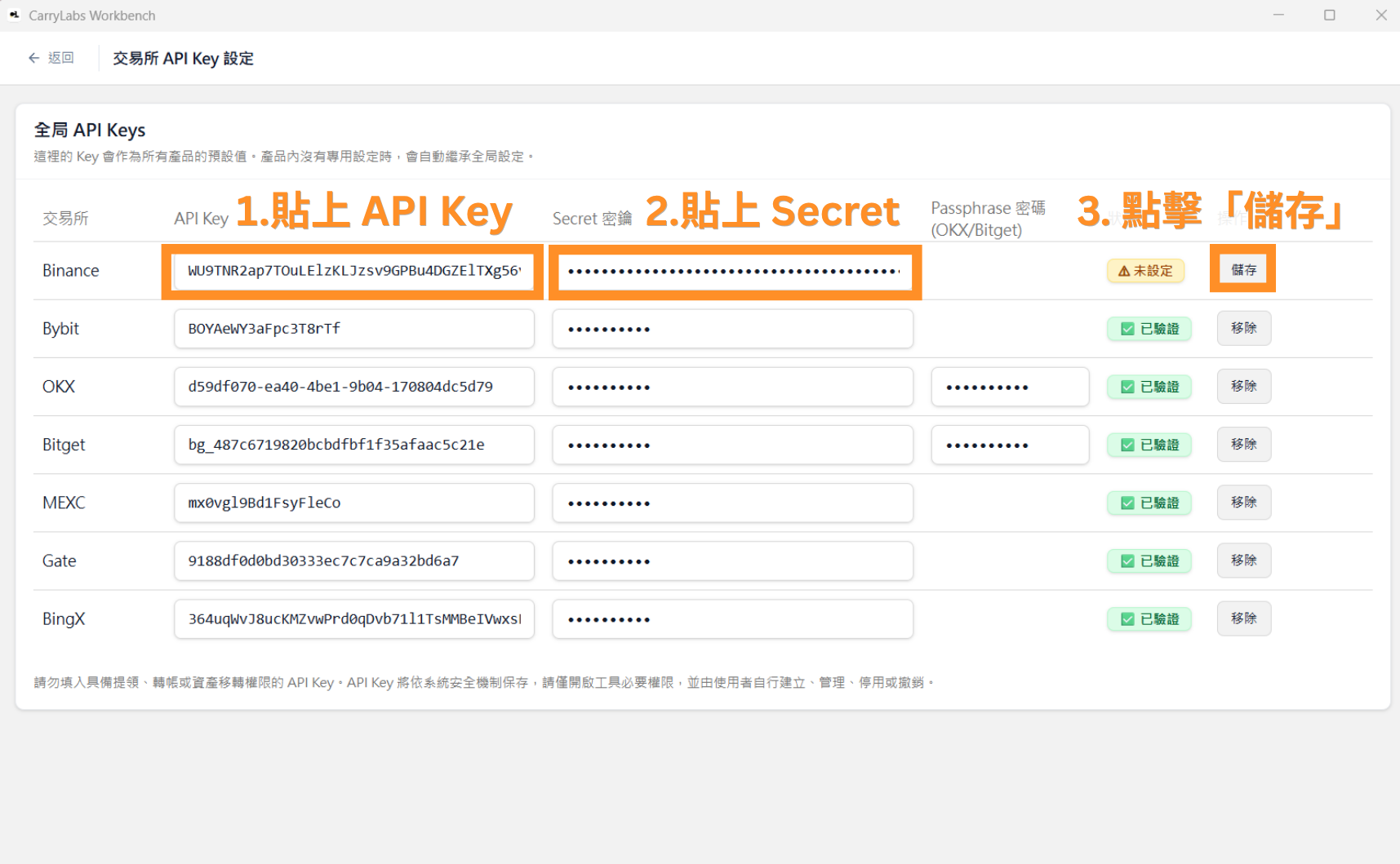1400x864 pixels.
Task: Click Bybit's 已驗證 badge
Action: [1149, 329]
